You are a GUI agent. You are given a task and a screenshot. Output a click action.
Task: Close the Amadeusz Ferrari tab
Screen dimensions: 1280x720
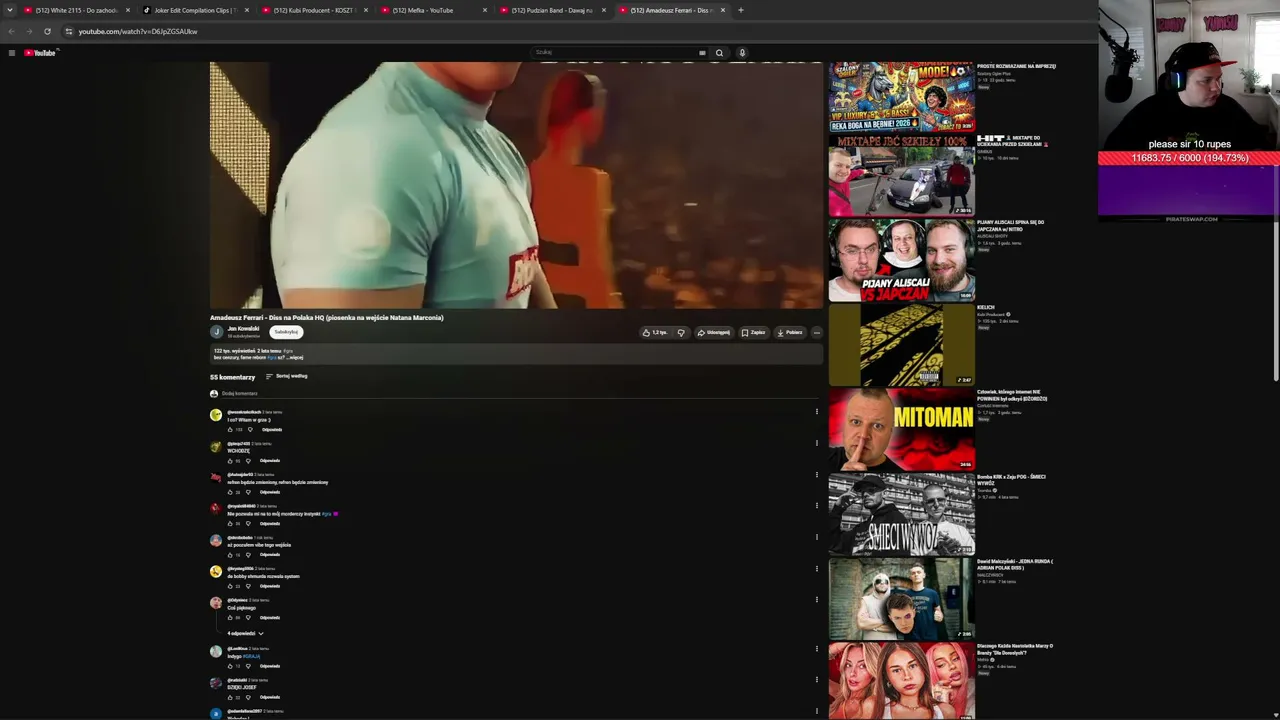click(x=723, y=10)
